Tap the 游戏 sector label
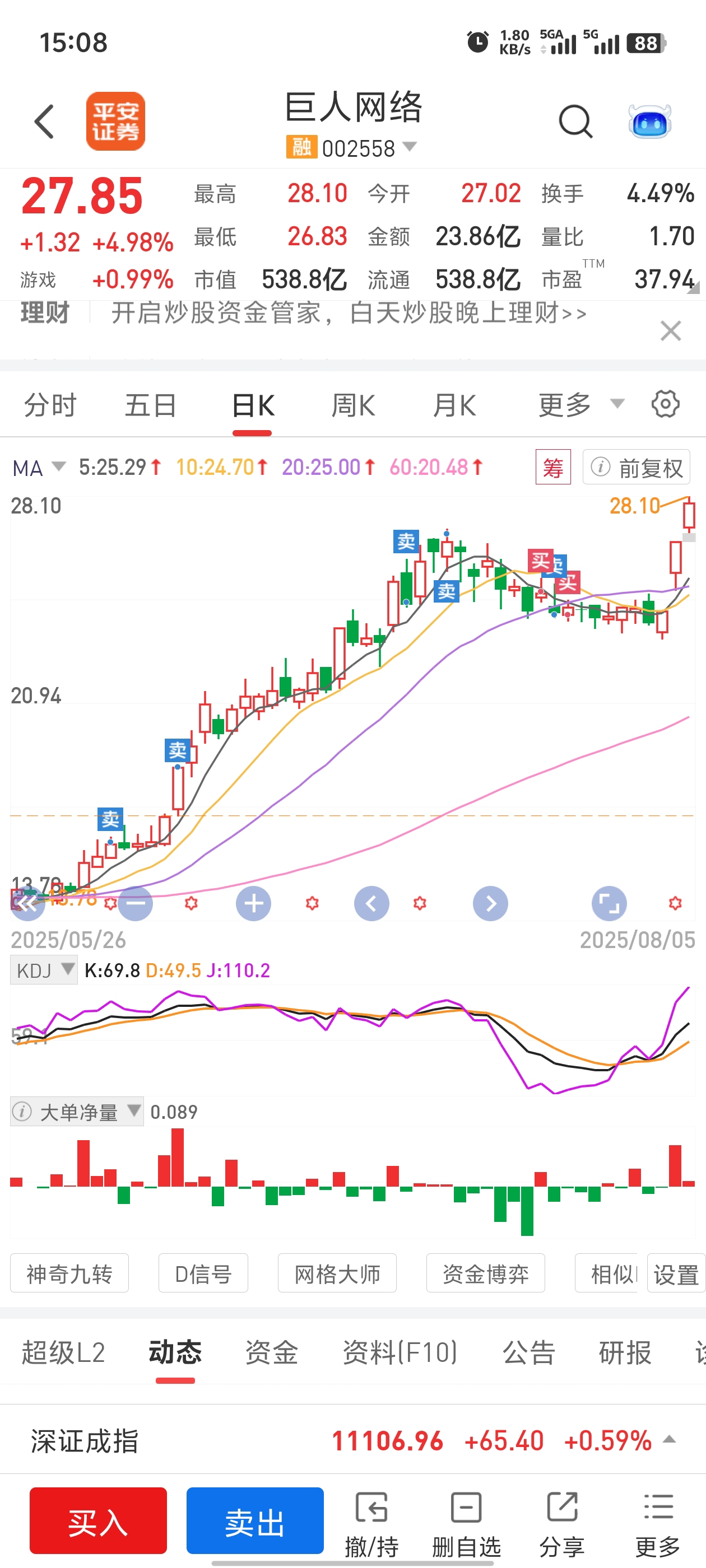 coord(38,280)
